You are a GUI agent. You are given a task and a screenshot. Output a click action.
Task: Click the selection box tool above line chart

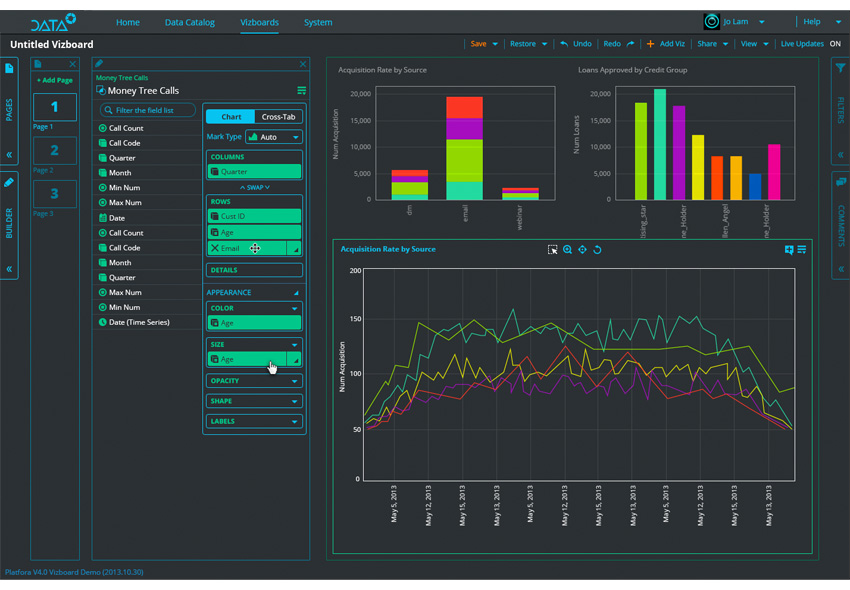[553, 250]
